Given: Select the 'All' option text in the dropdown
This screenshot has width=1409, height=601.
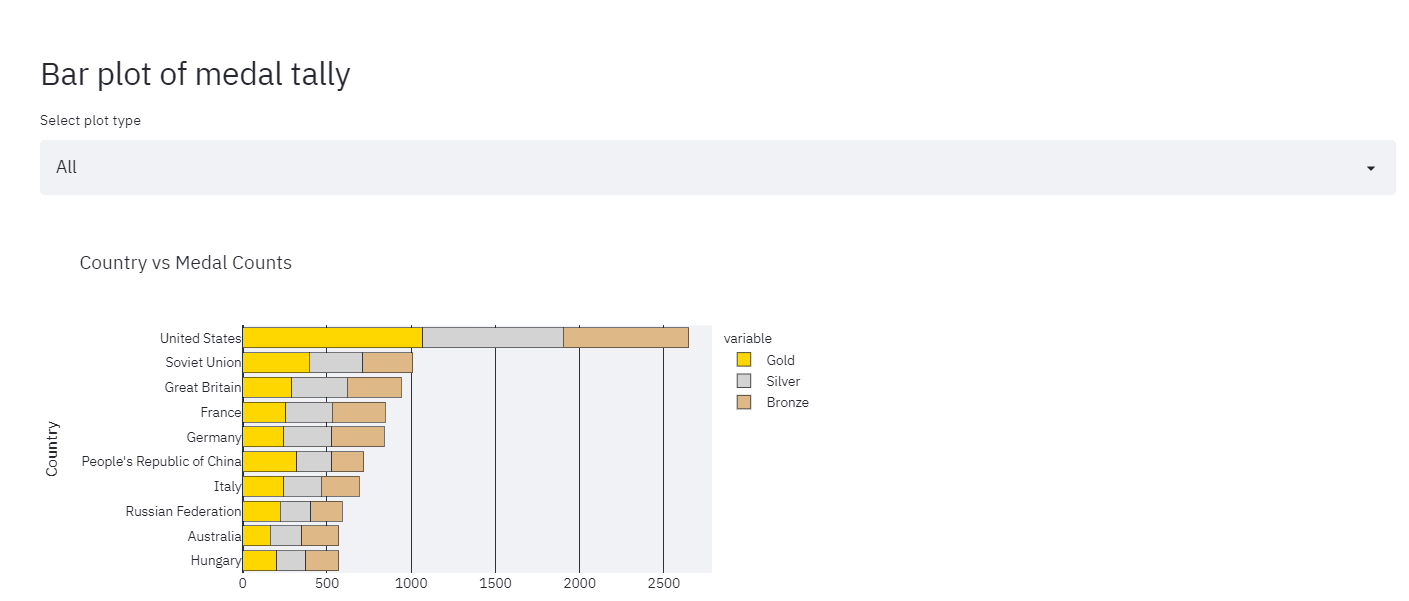Looking at the screenshot, I should coord(66,167).
